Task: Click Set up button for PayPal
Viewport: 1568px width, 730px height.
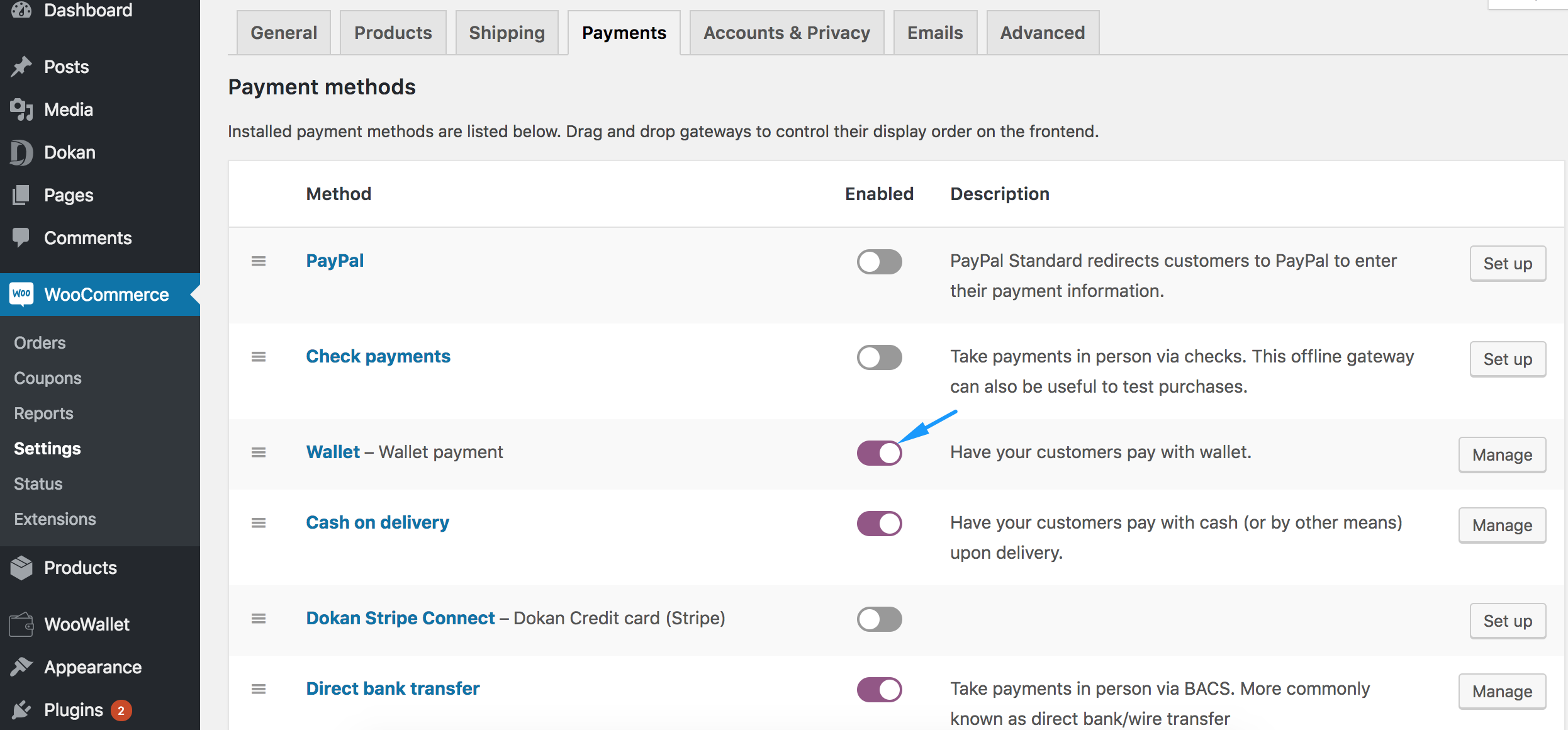Action: pyautogui.click(x=1508, y=264)
